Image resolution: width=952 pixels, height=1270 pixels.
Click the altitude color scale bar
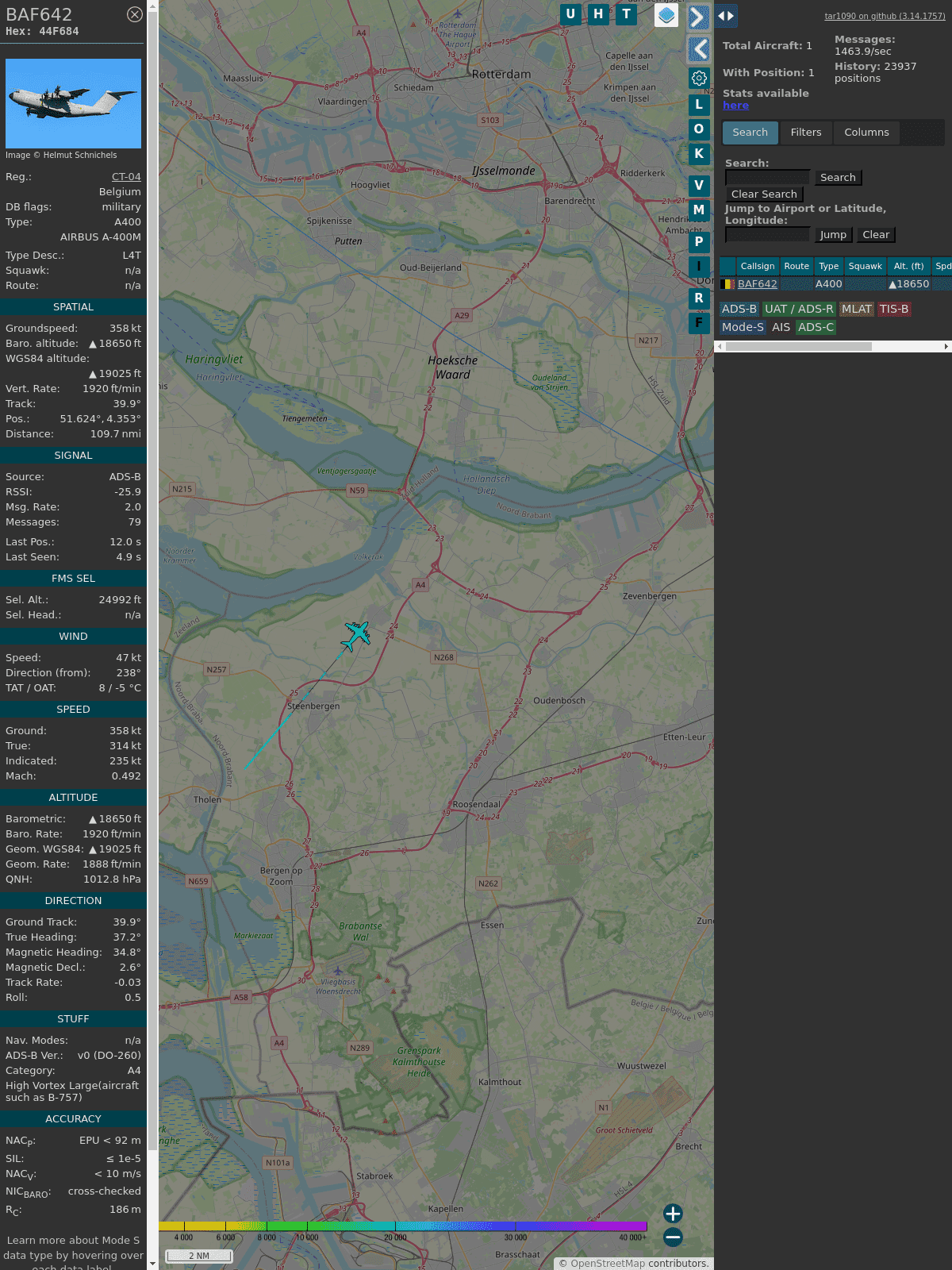[403, 1226]
